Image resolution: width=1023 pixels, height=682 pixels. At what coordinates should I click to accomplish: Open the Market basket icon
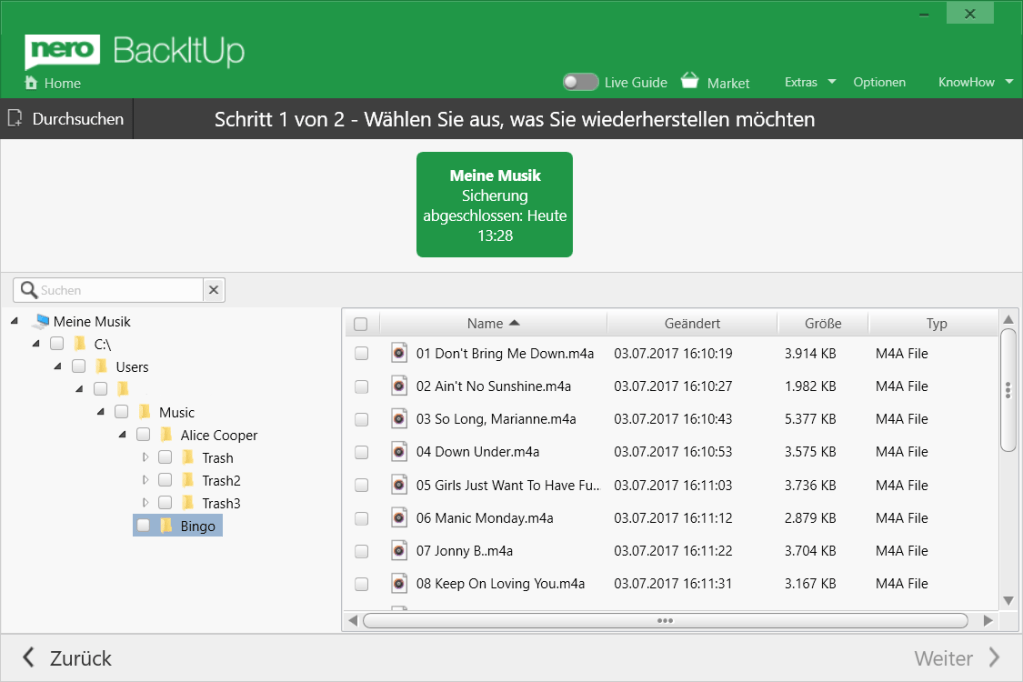tap(690, 81)
